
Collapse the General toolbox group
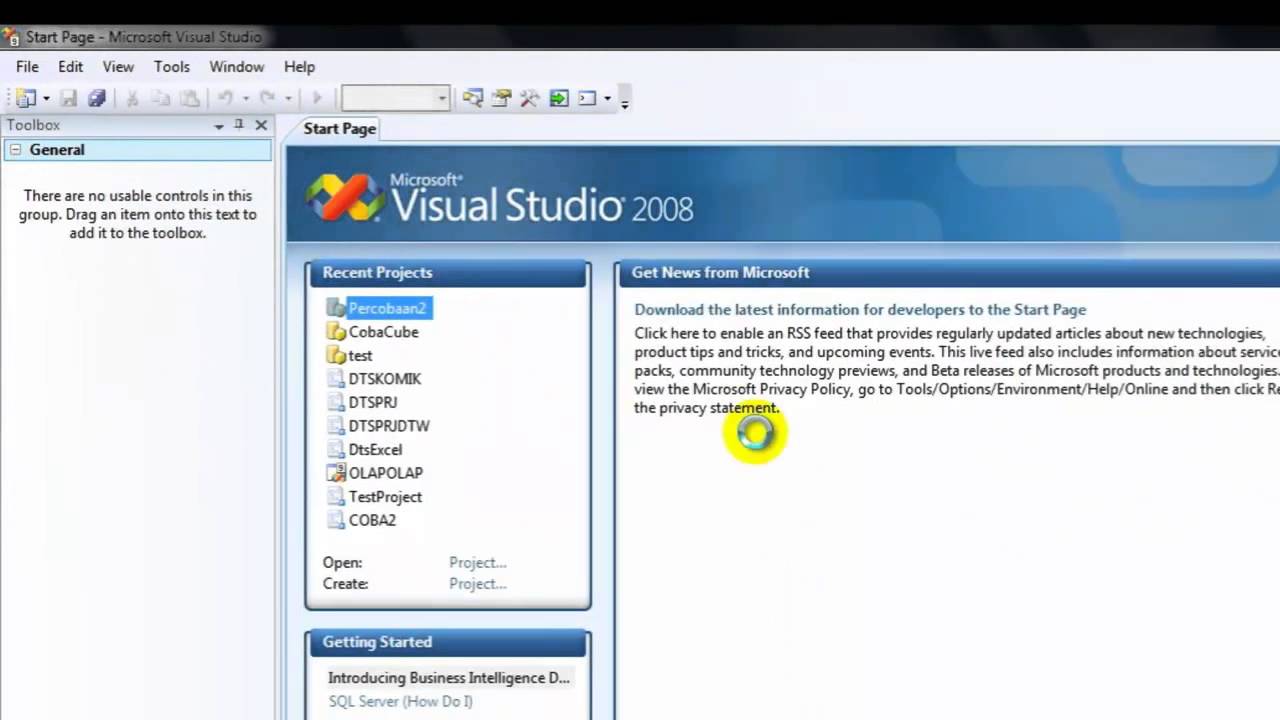(x=15, y=150)
